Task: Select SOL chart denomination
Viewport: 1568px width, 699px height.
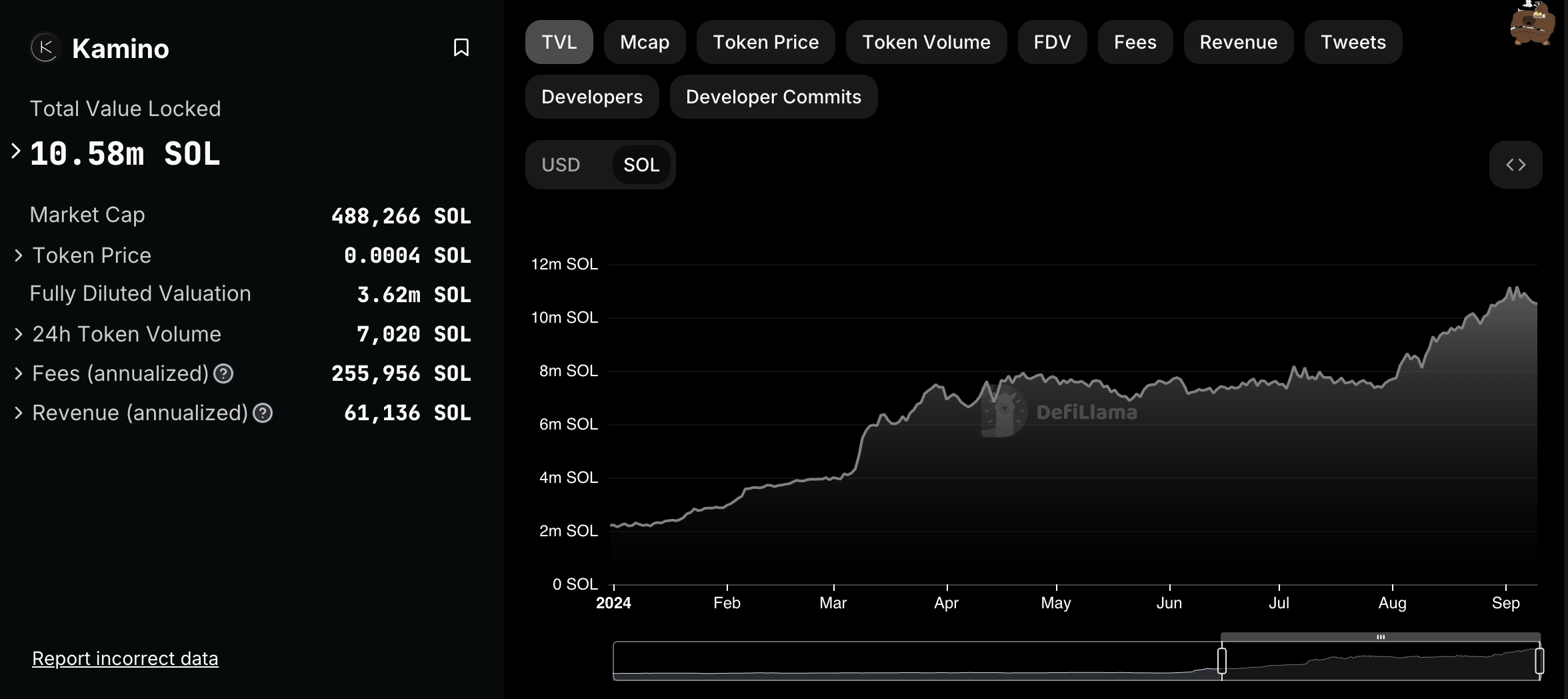Action: coord(641,165)
